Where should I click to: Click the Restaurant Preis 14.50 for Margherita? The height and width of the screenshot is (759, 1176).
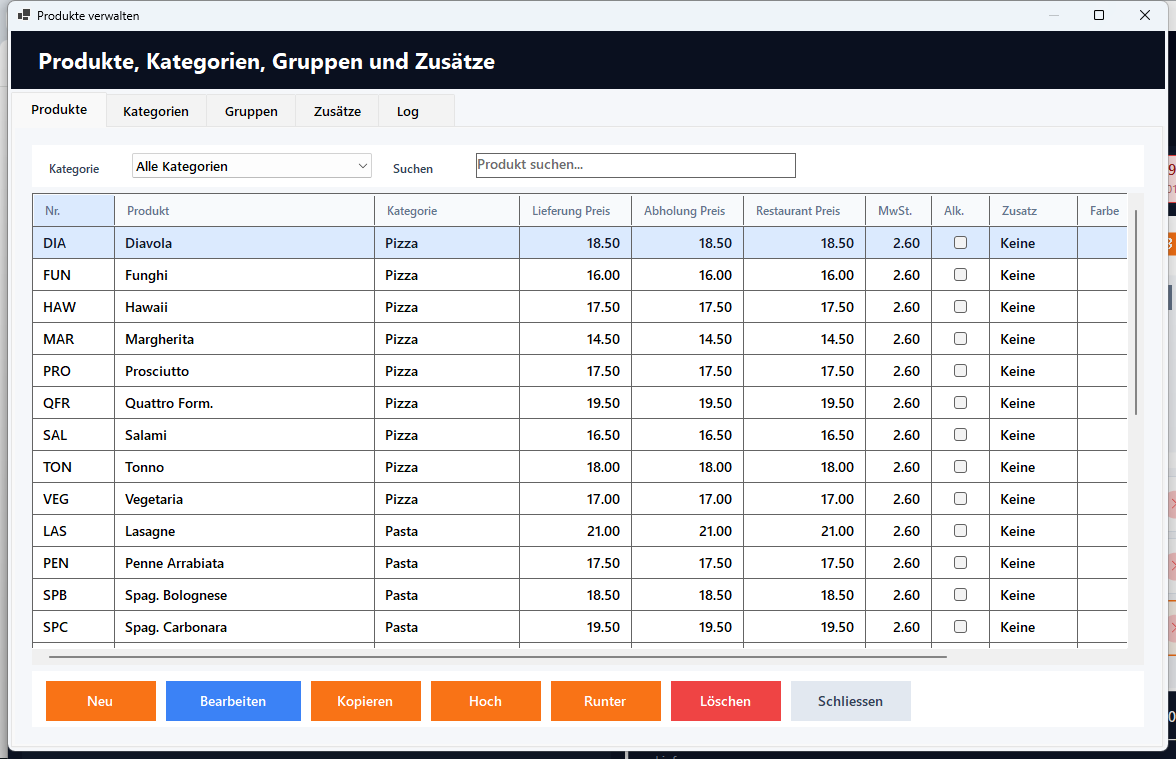click(x=804, y=339)
